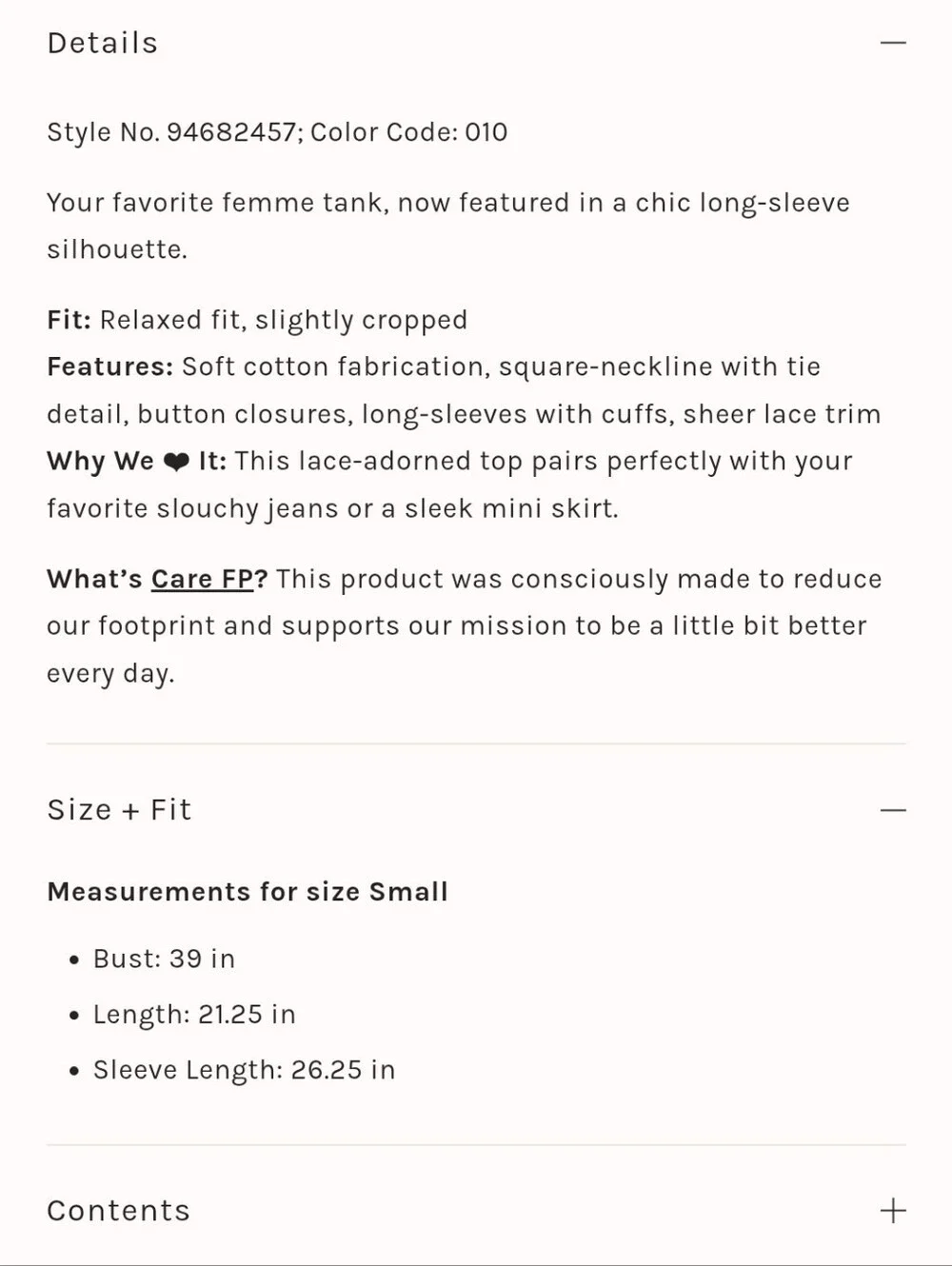
Task: Click the Color Code: 010 text
Action: point(409,132)
